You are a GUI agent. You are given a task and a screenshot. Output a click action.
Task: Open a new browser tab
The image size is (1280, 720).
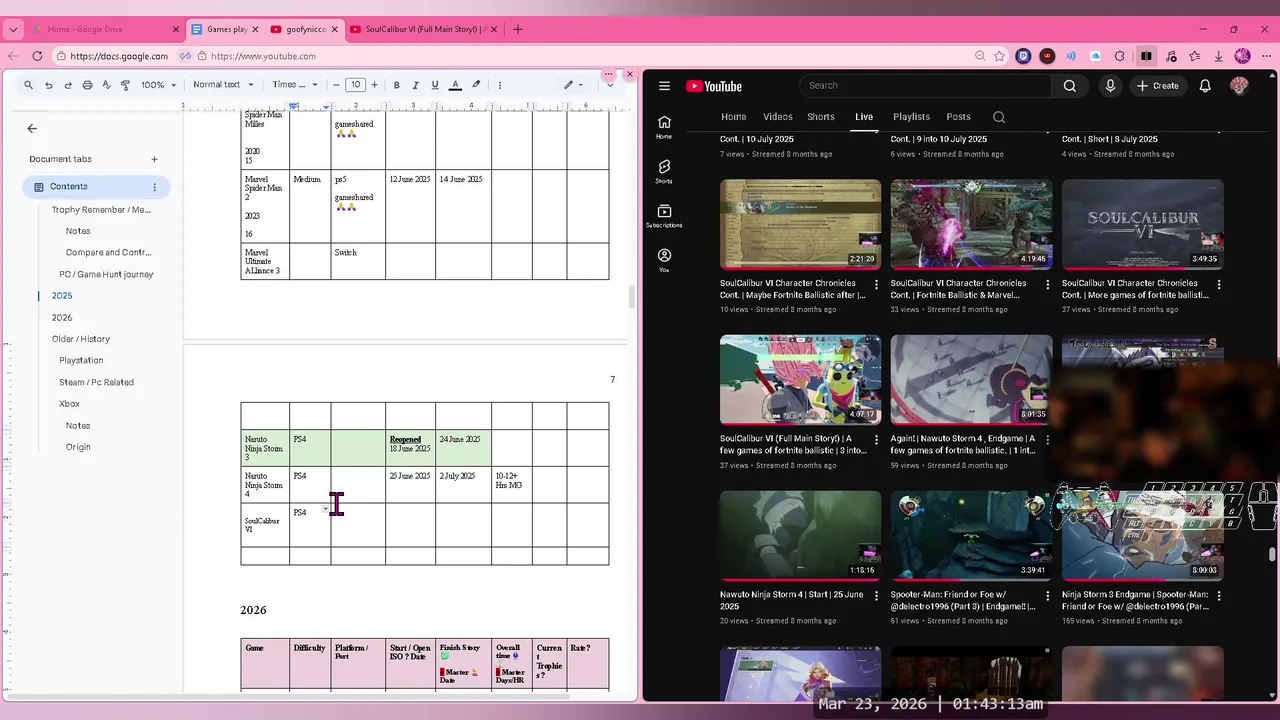(x=517, y=29)
